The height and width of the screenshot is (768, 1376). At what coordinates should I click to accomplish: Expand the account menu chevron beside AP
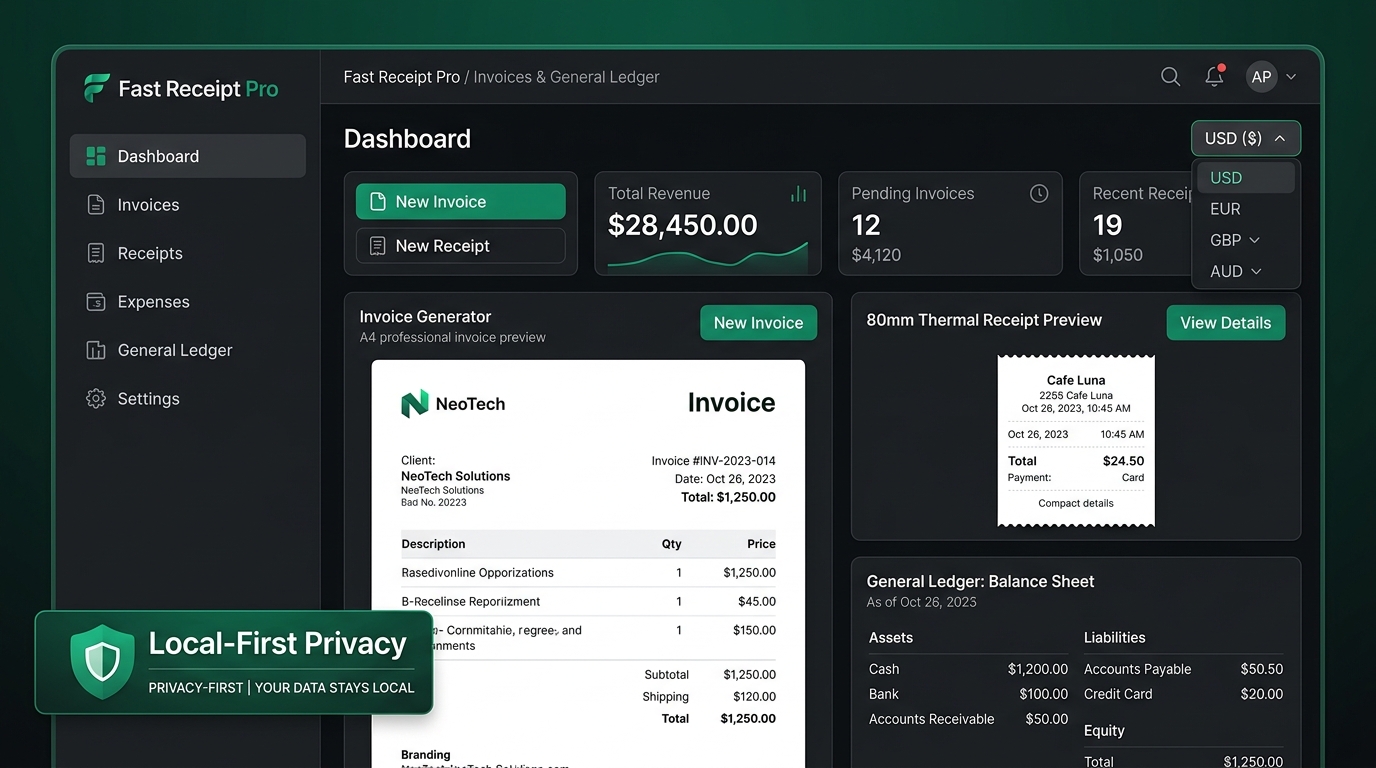(1291, 77)
